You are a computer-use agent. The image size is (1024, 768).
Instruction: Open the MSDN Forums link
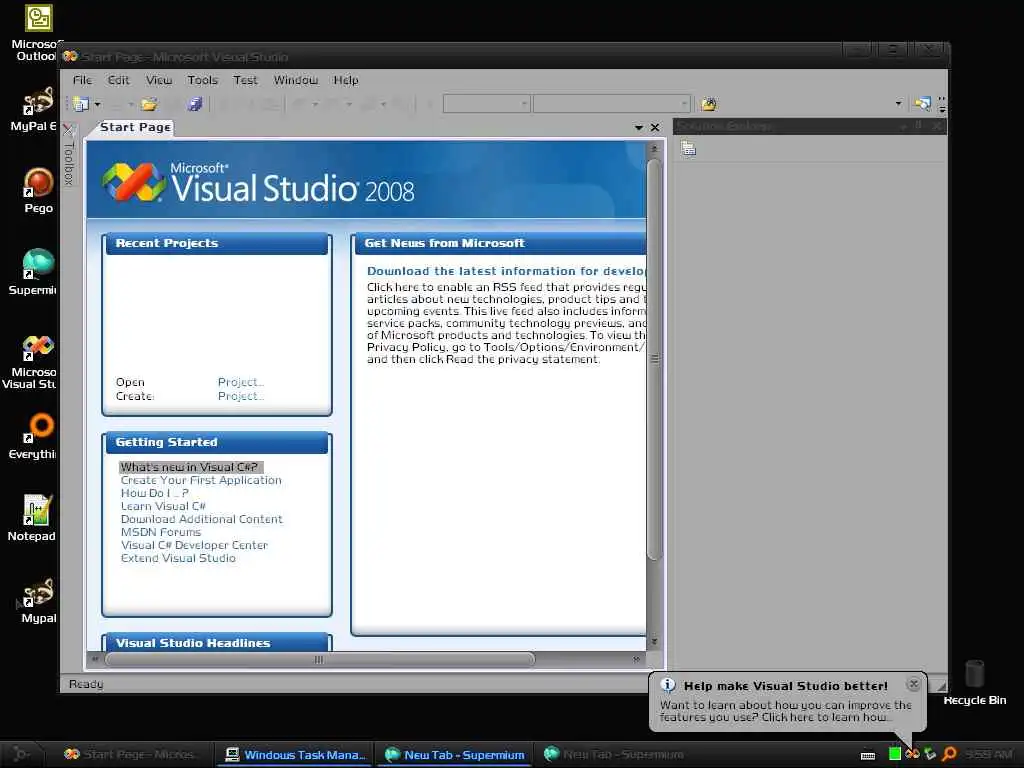[x=161, y=532]
